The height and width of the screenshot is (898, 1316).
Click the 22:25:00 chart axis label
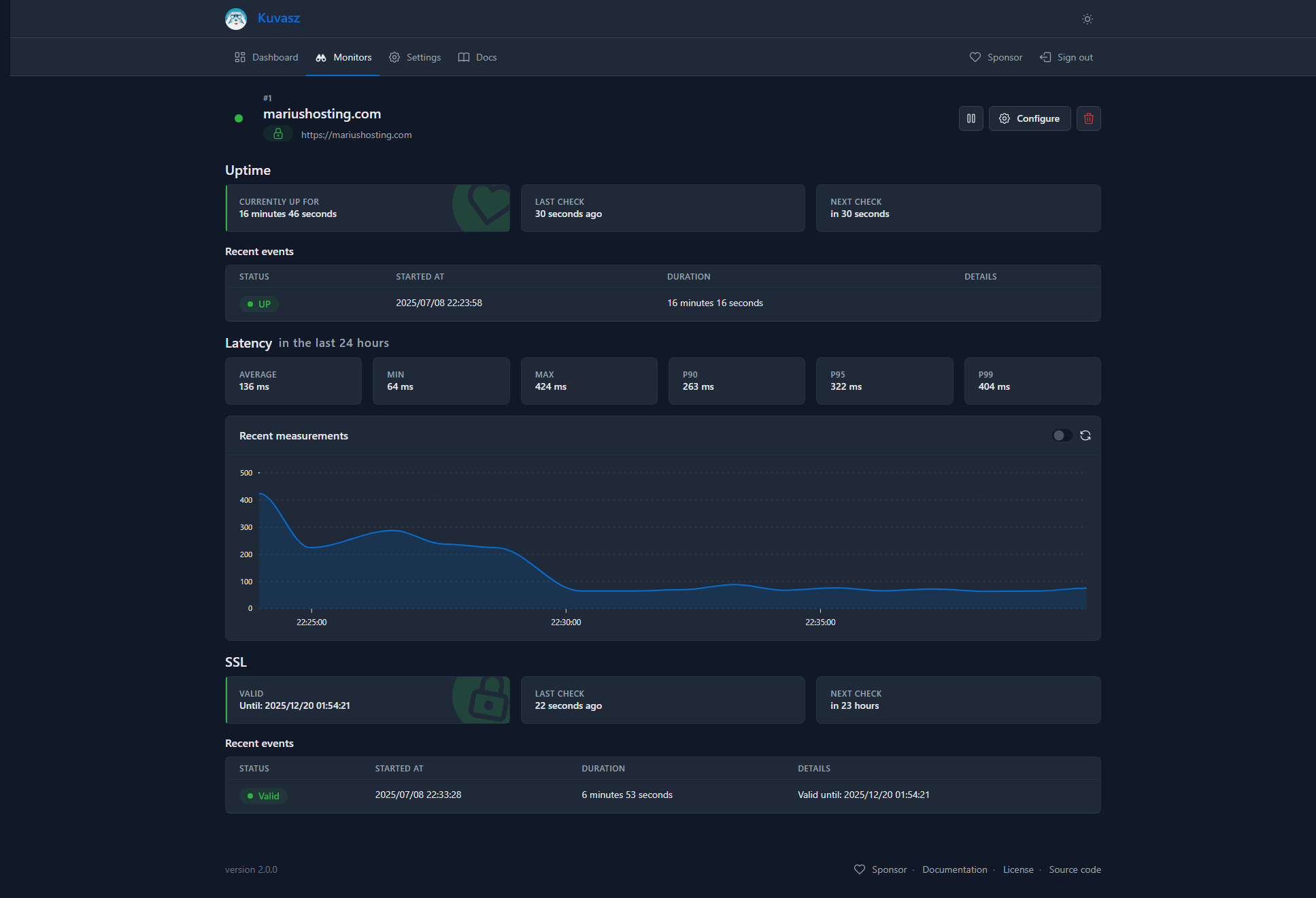(311, 622)
